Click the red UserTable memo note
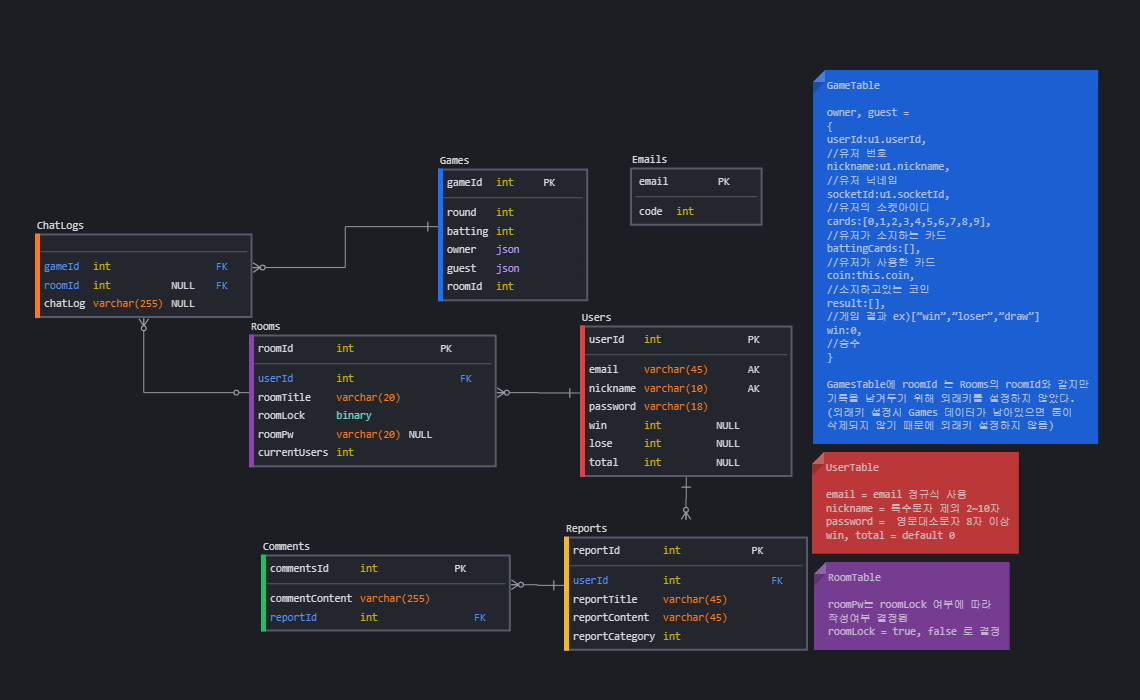Screen dimensions: 1140x700 tap(914, 500)
